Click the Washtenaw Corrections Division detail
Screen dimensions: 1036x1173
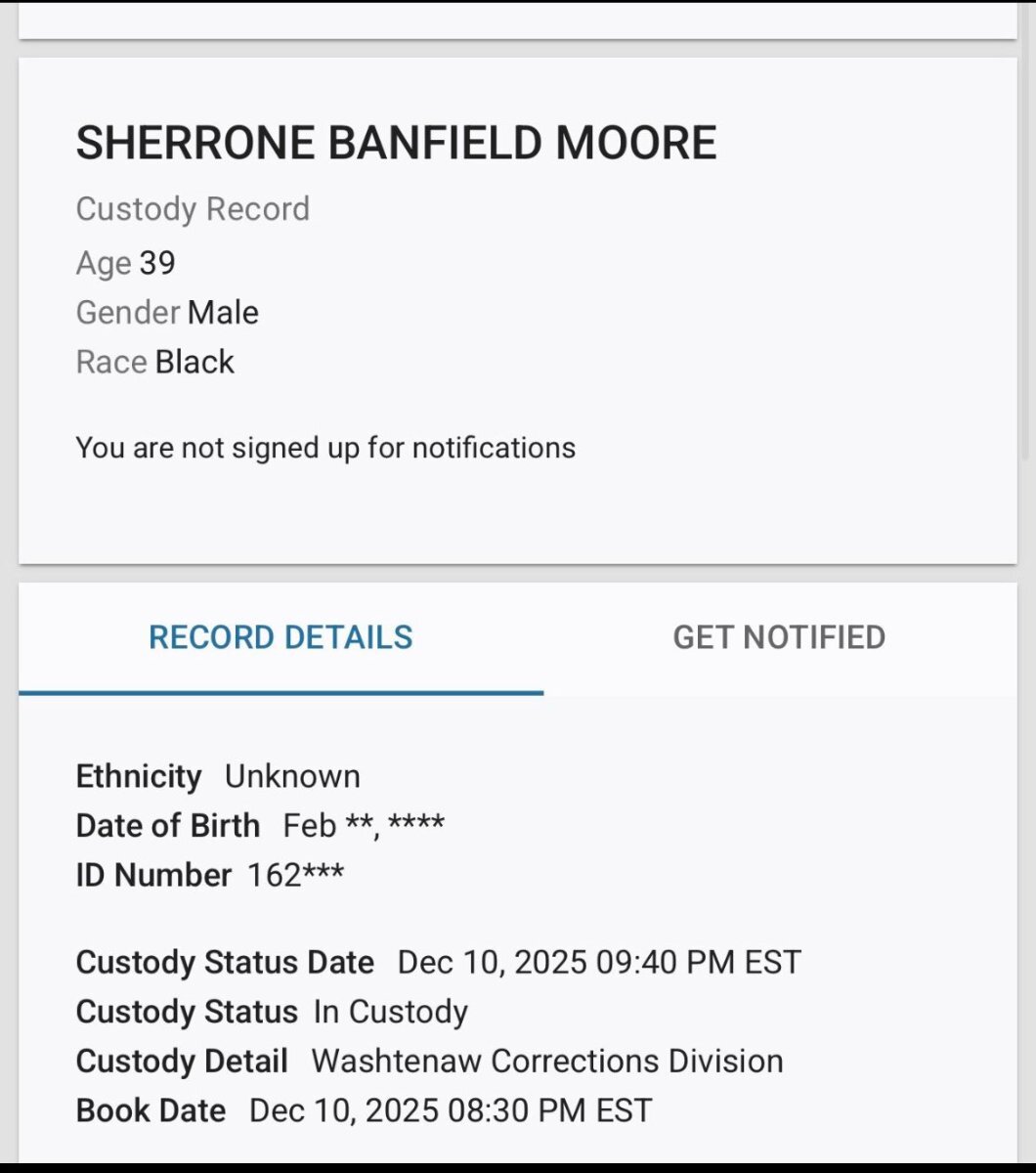point(547,1062)
